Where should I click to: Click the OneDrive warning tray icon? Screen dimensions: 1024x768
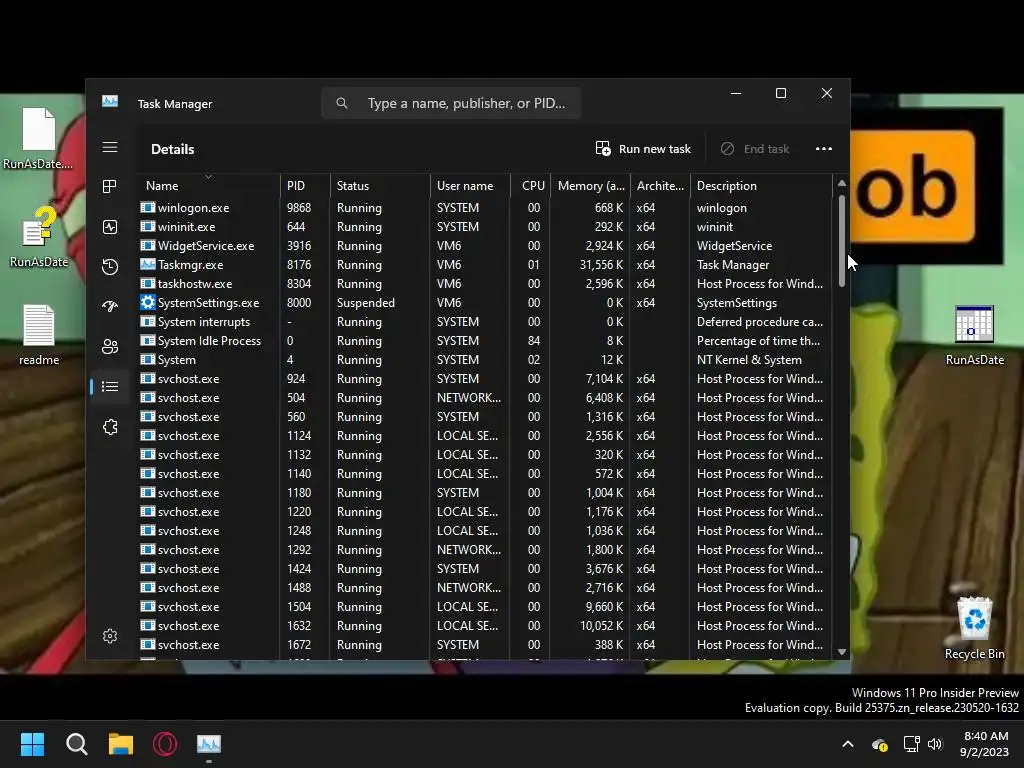tap(879, 744)
